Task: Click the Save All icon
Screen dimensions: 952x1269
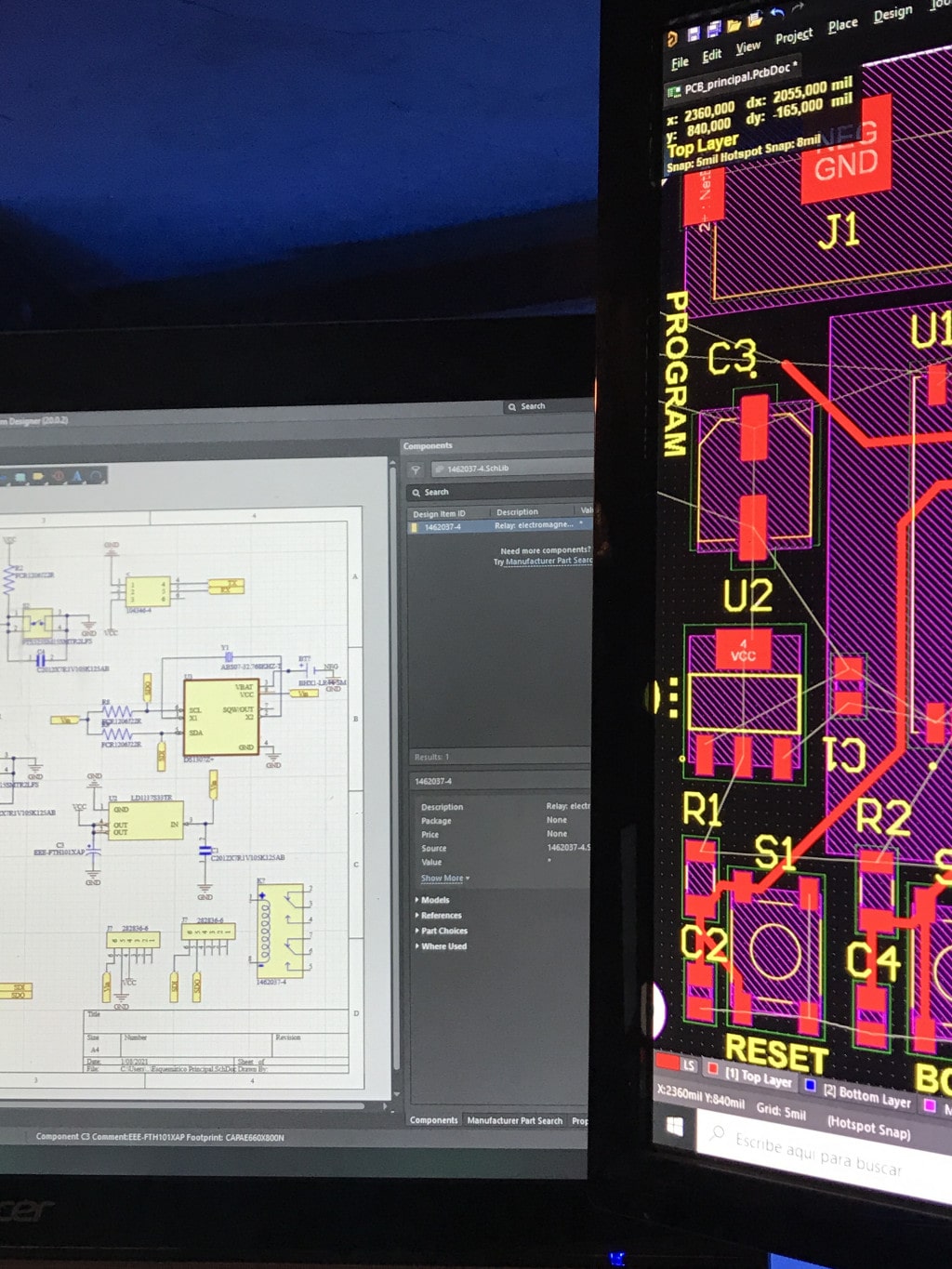Action: tap(713, 30)
